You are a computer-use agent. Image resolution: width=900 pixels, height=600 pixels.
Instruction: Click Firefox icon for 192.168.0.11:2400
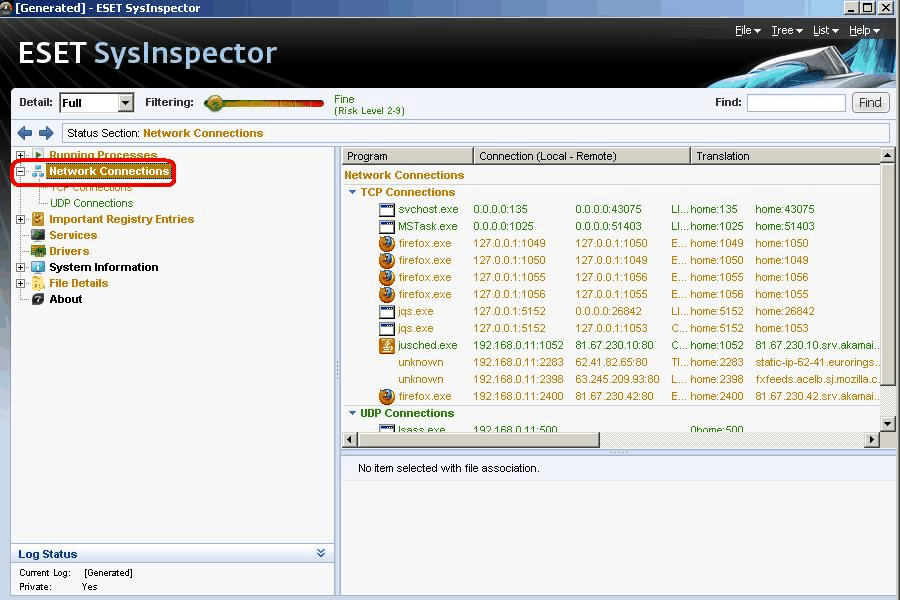point(387,396)
